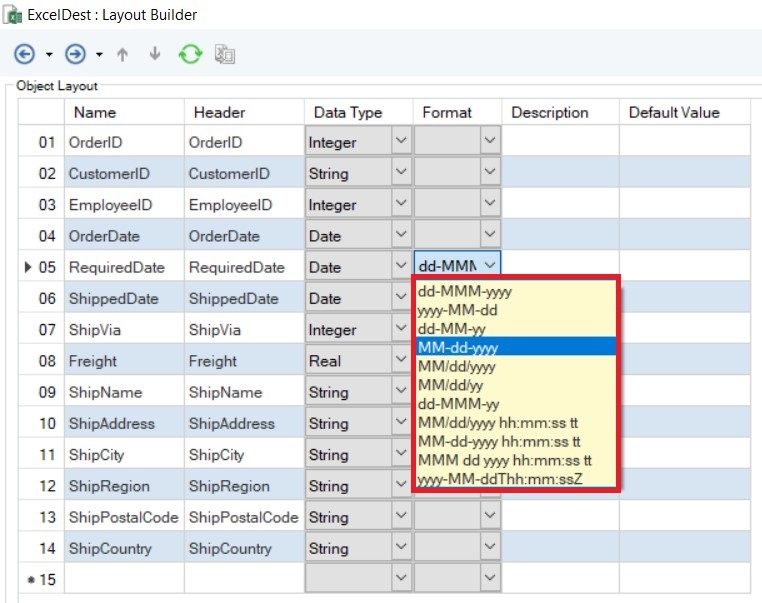This screenshot has width=762, height=603.
Task: Click the Description column header
Action: [x=550, y=112]
